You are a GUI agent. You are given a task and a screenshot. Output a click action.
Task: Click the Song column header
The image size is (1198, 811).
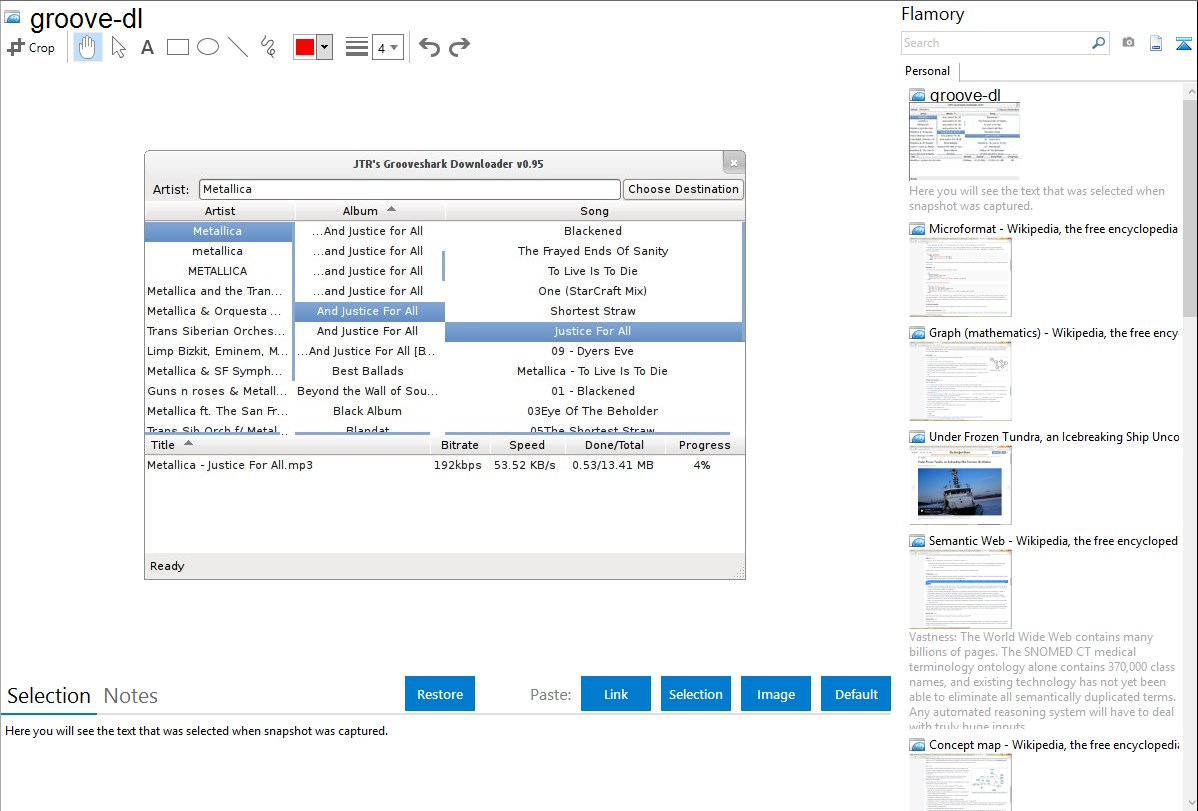click(594, 211)
